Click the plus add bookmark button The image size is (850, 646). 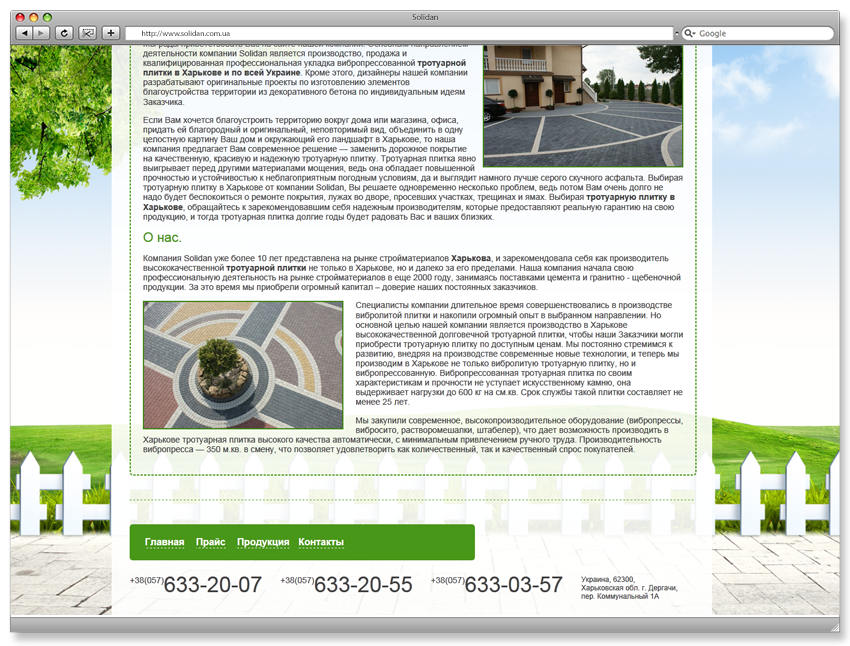click(111, 33)
